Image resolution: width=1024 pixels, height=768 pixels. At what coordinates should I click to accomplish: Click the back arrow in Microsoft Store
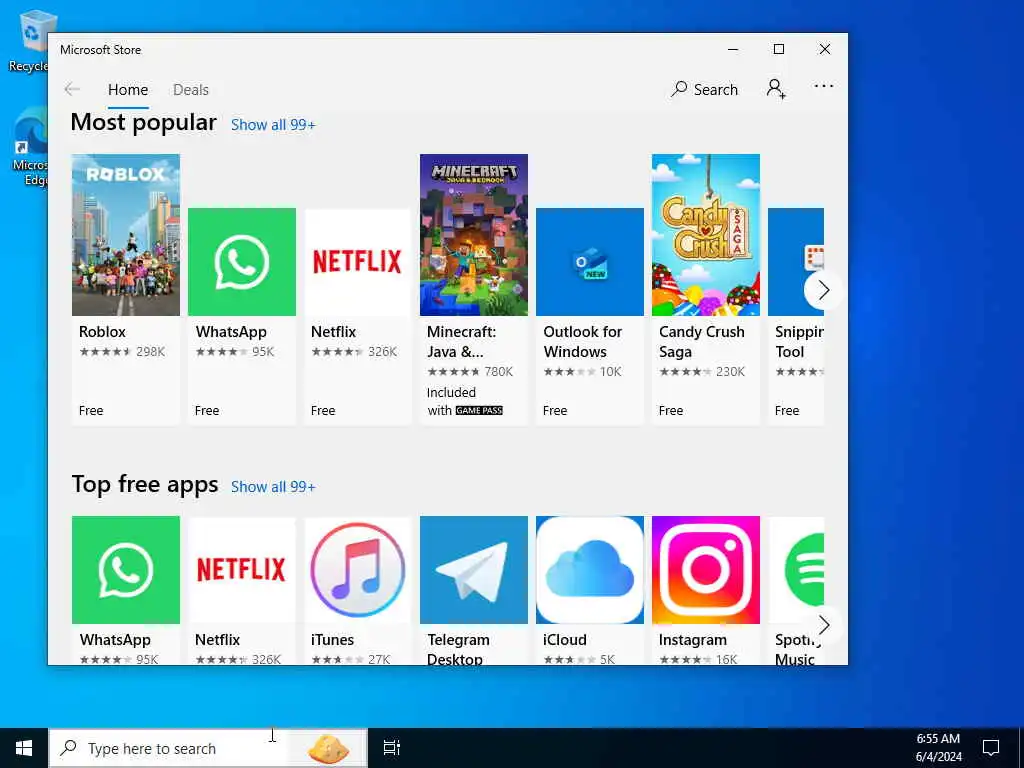[72, 89]
